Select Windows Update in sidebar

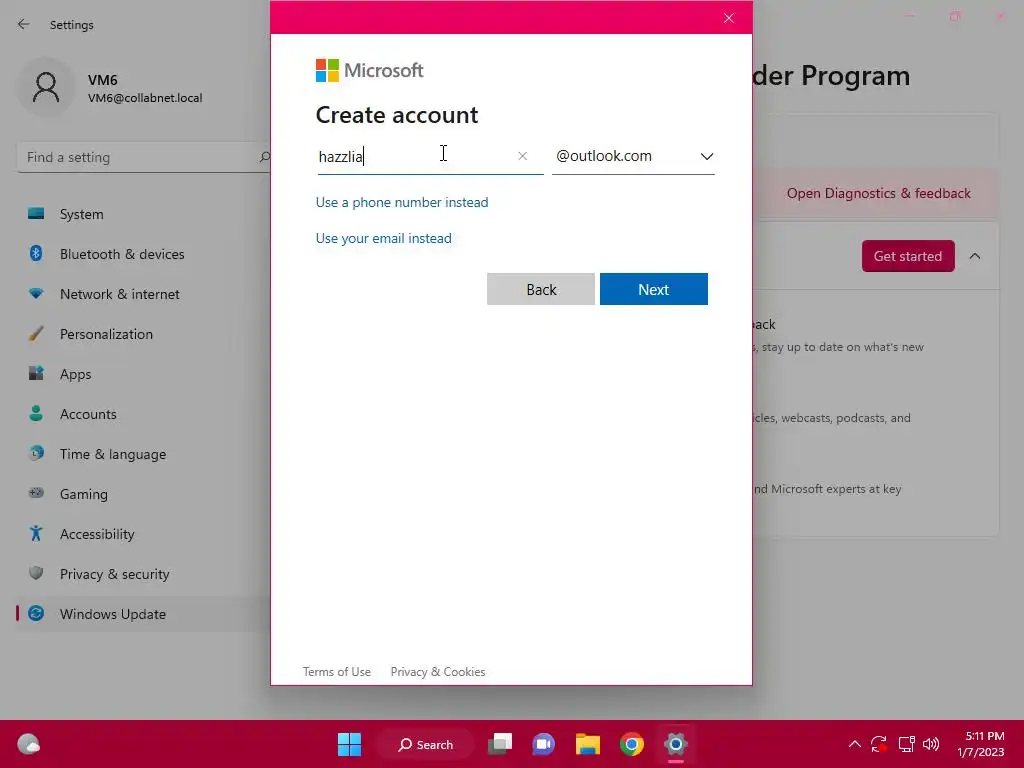(x=144, y=614)
